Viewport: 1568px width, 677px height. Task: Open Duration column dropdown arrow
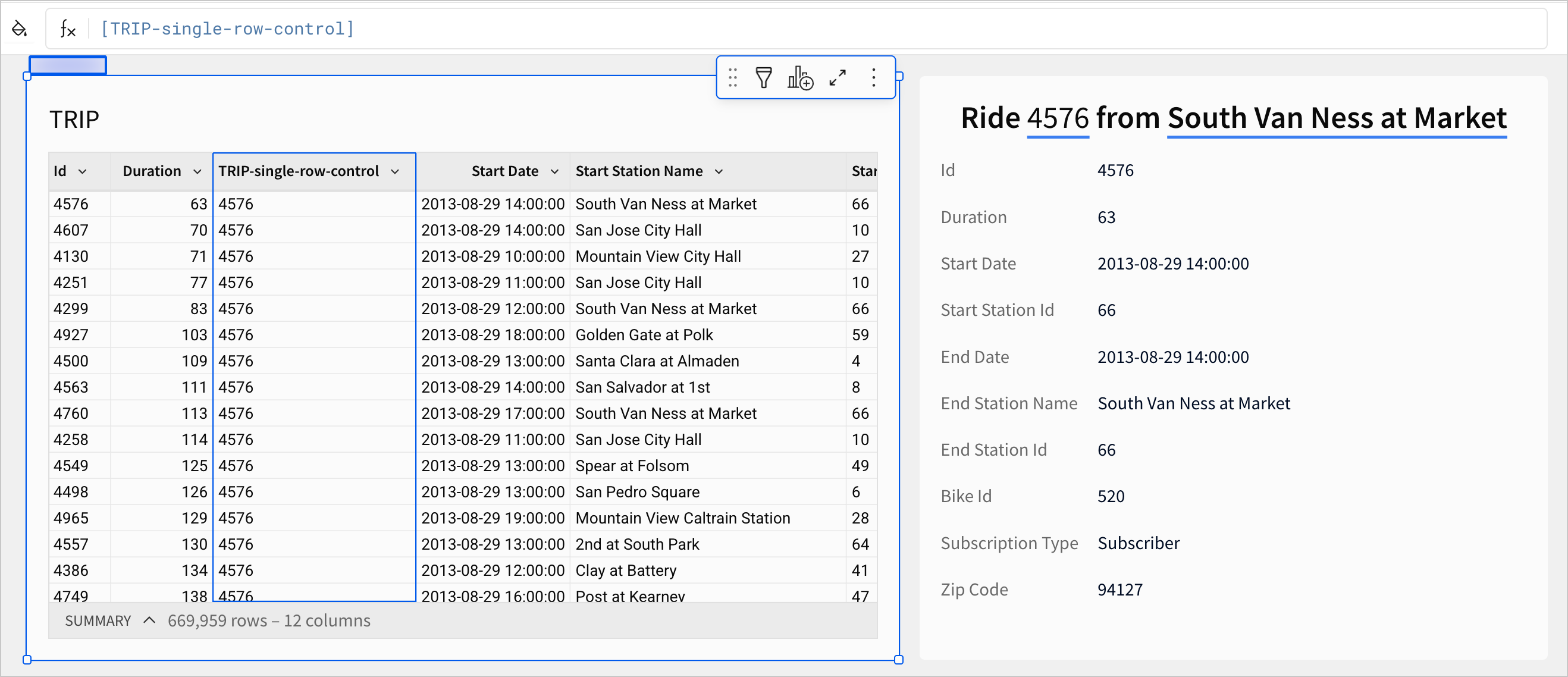click(x=197, y=172)
